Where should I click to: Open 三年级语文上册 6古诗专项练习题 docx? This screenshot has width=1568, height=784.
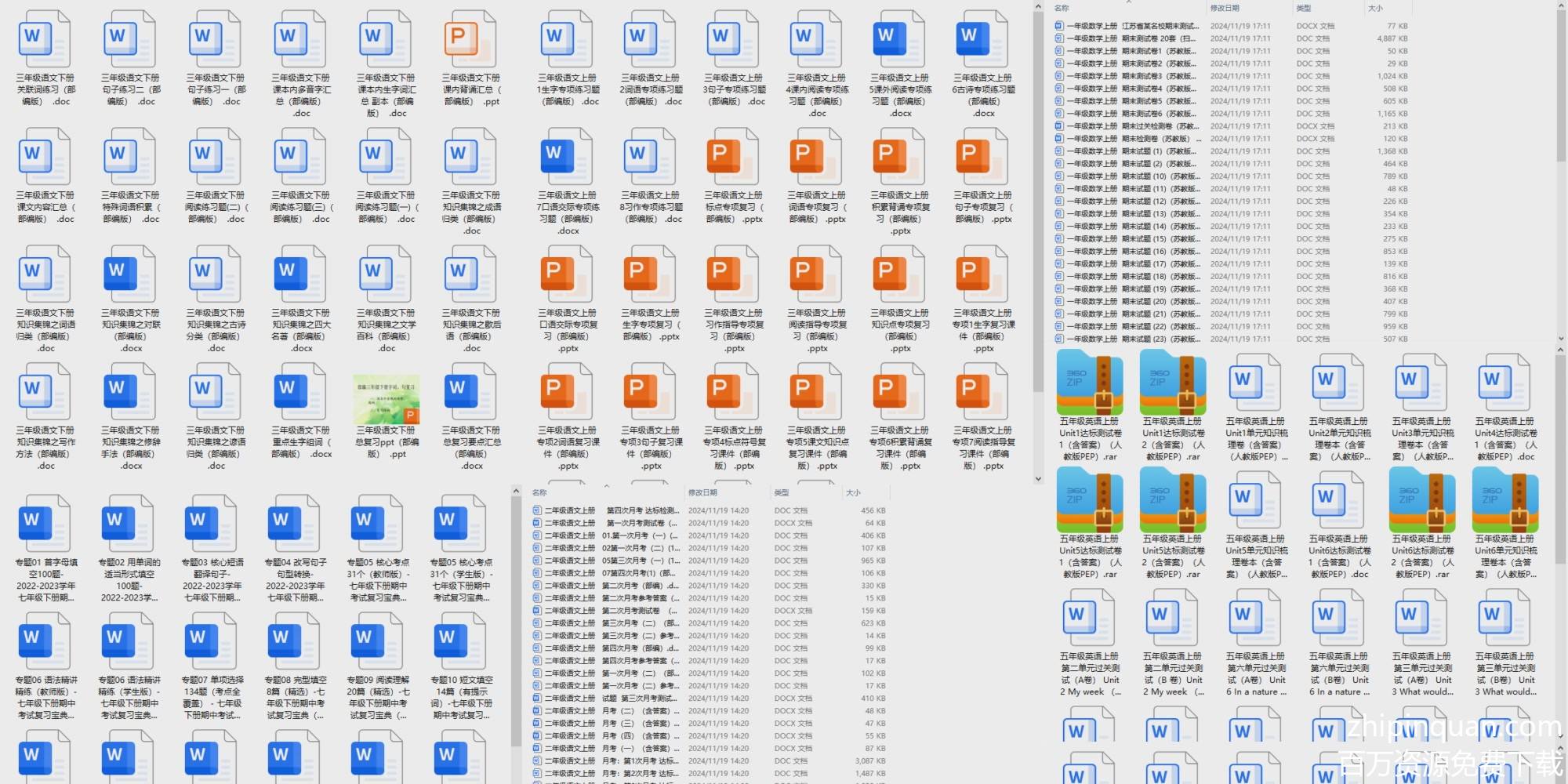983,39
